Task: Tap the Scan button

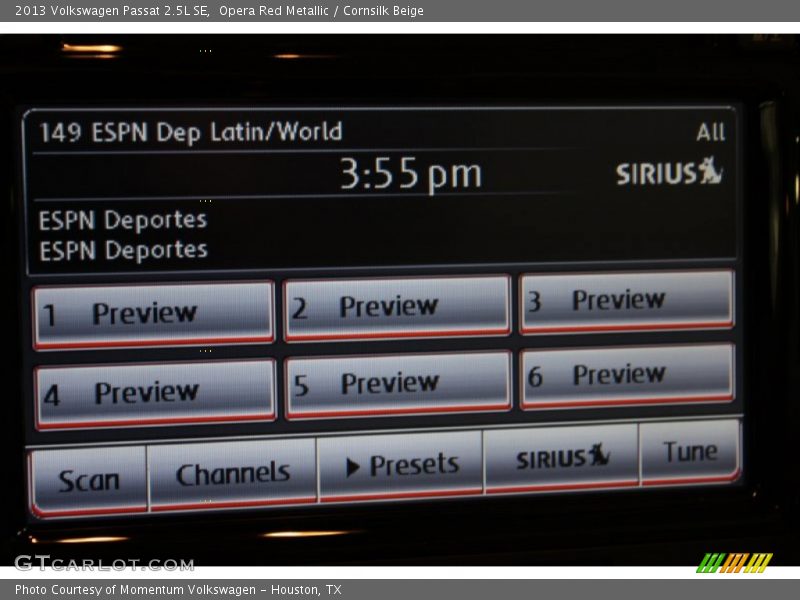Action: (89, 480)
